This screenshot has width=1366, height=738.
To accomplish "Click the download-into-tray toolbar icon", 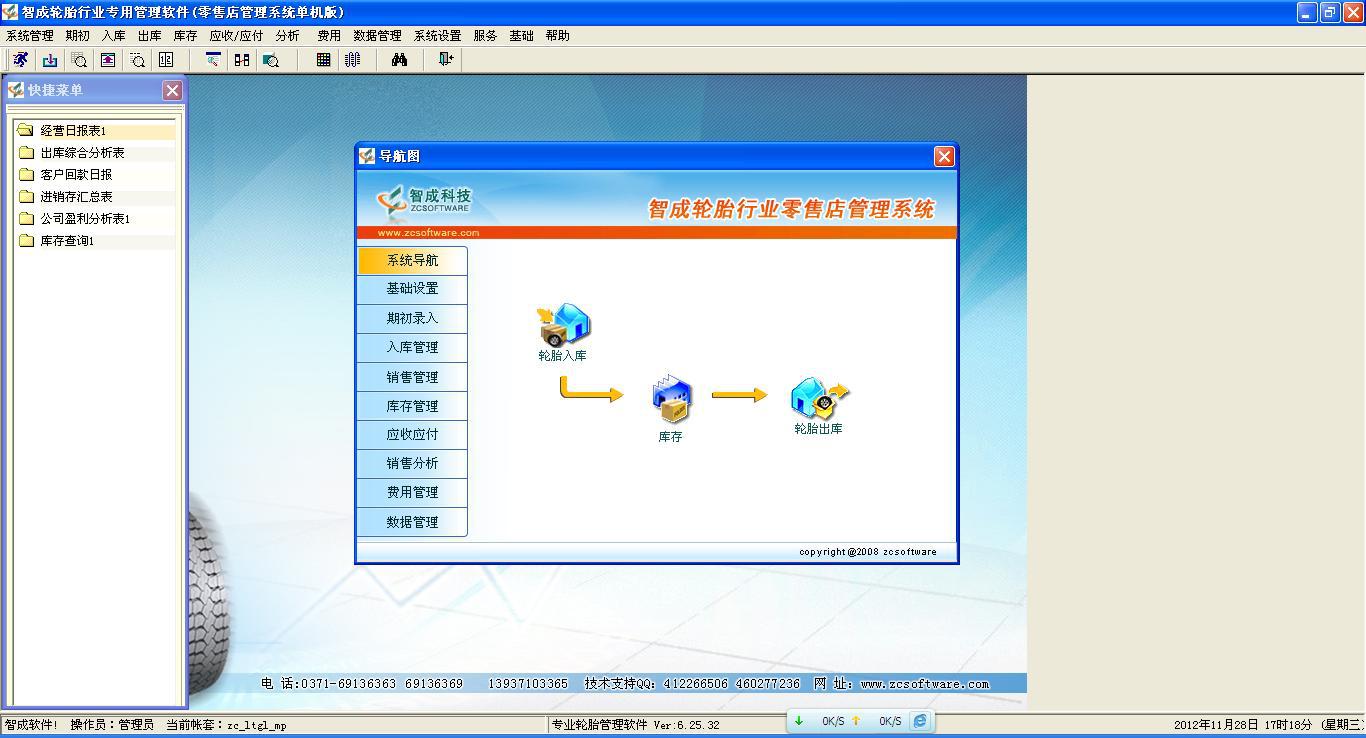I will pyautogui.click(x=50, y=60).
